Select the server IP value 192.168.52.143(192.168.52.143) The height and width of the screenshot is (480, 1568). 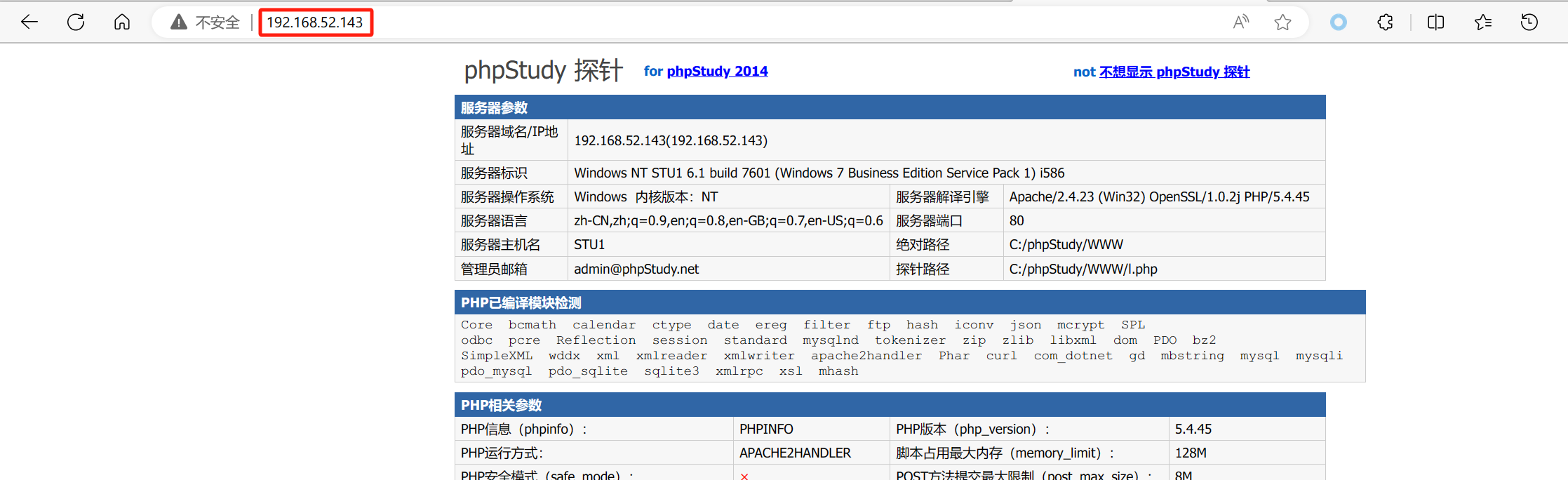point(671,140)
